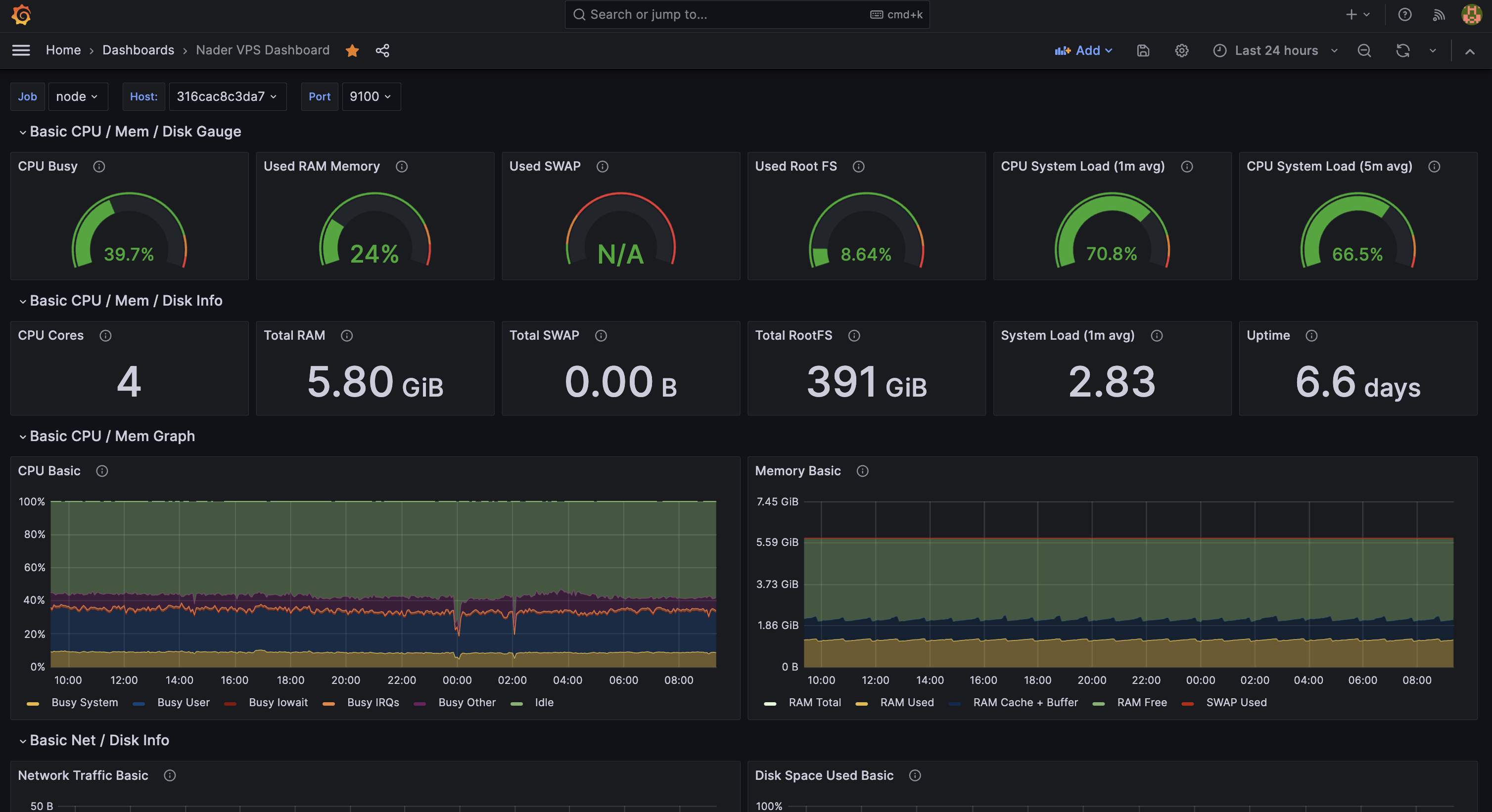1492x812 pixels.
Task: Toggle RAM Free series in Memory legend
Action: [x=1142, y=702]
